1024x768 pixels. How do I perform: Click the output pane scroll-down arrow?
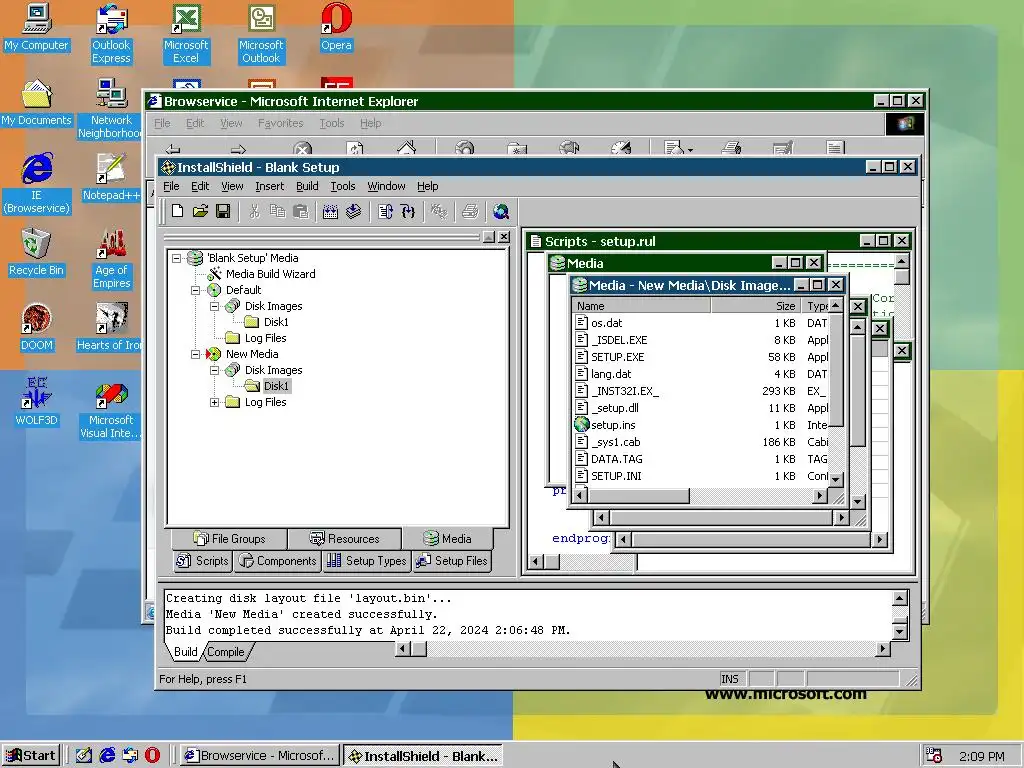pos(900,632)
